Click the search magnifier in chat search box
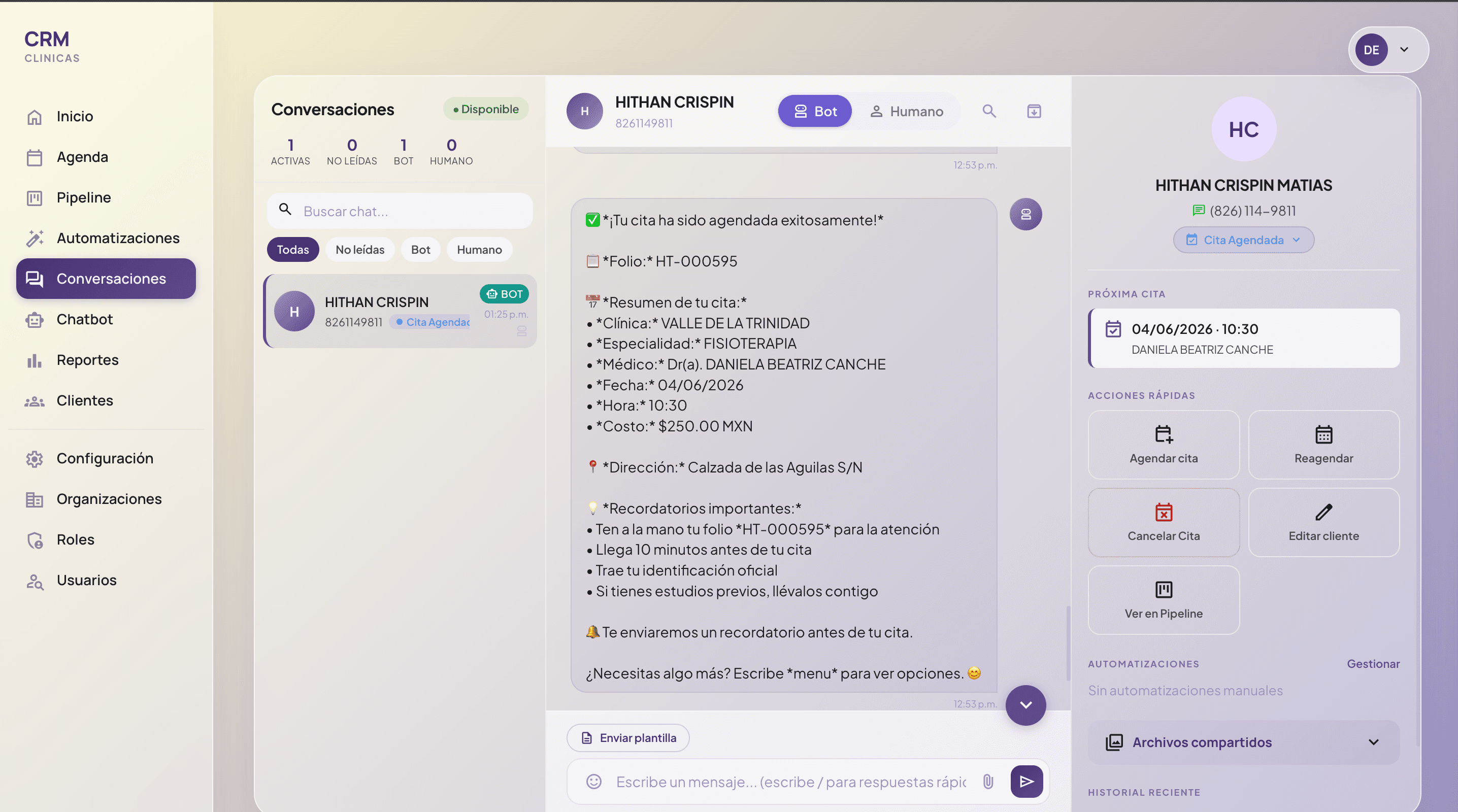This screenshot has height=812, width=1458. pos(285,210)
